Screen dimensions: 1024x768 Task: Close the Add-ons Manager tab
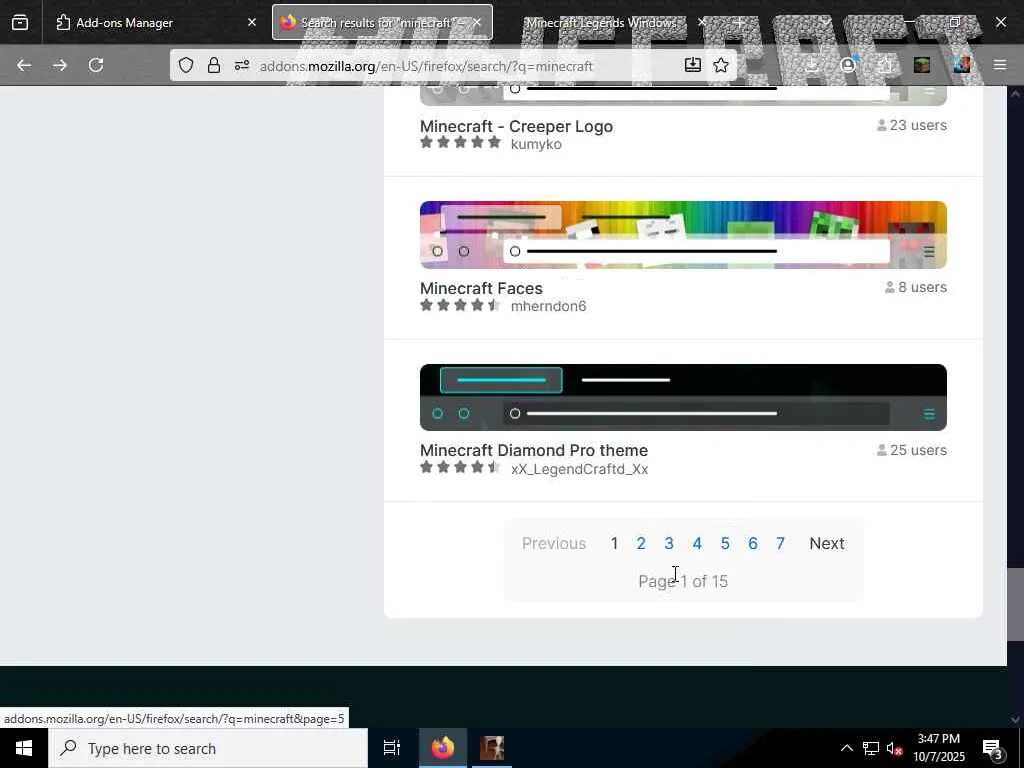pos(251,22)
